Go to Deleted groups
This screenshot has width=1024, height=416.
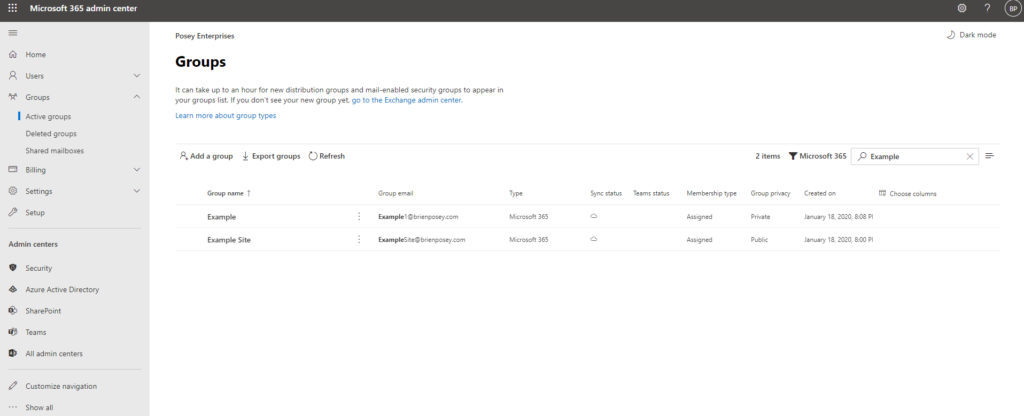(x=51, y=133)
